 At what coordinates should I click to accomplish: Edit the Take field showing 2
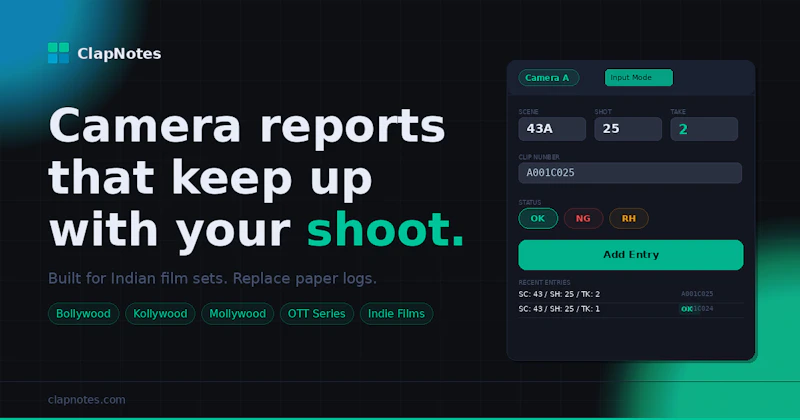704,129
